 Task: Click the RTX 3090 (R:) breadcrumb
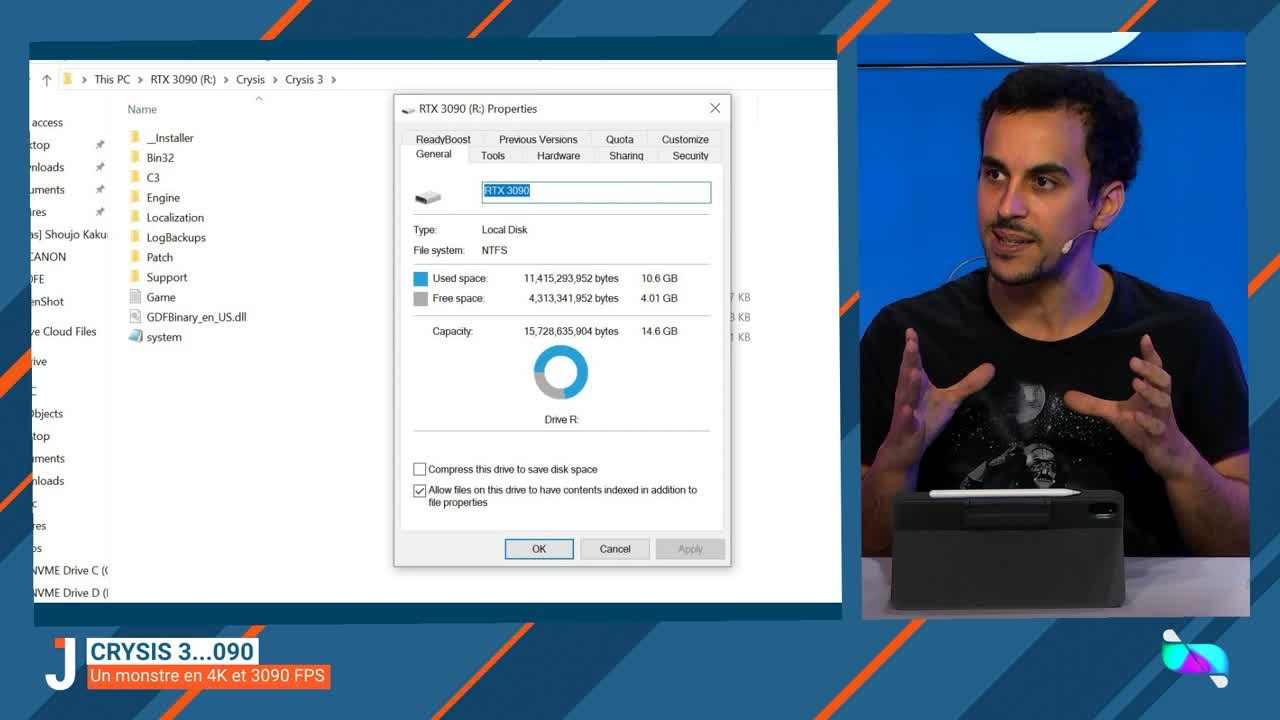pyautogui.click(x=183, y=80)
